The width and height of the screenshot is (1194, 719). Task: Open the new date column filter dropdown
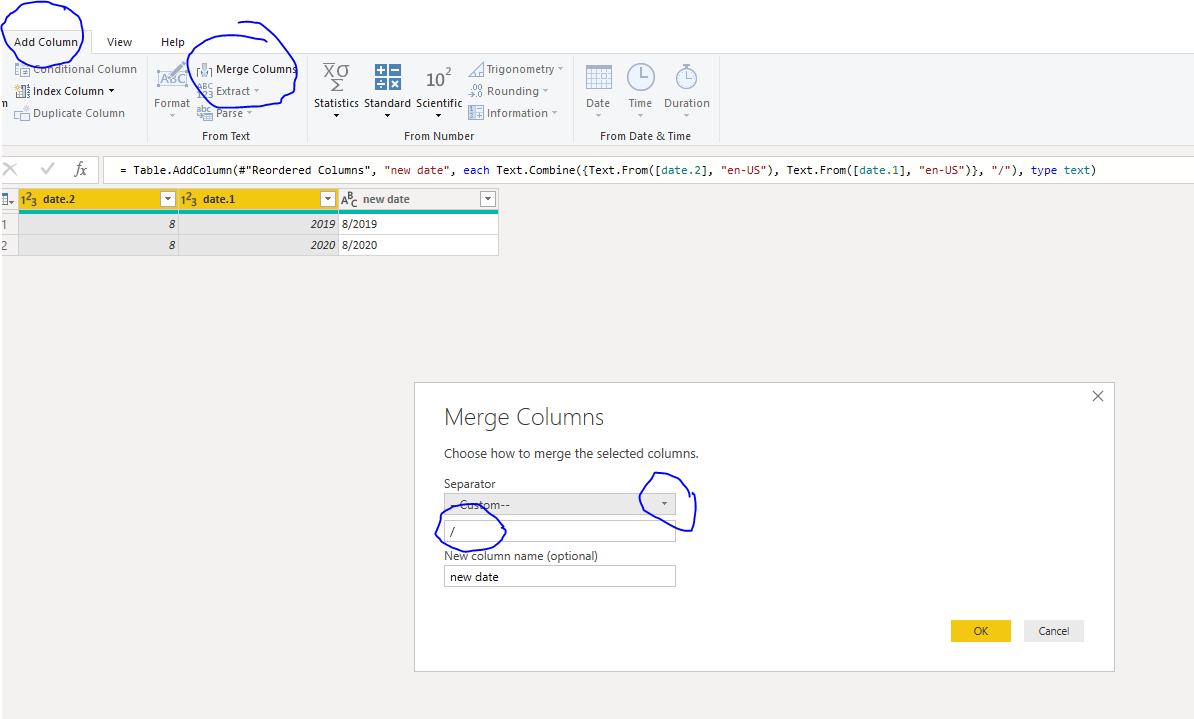pyautogui.click(x=488, y=199)
